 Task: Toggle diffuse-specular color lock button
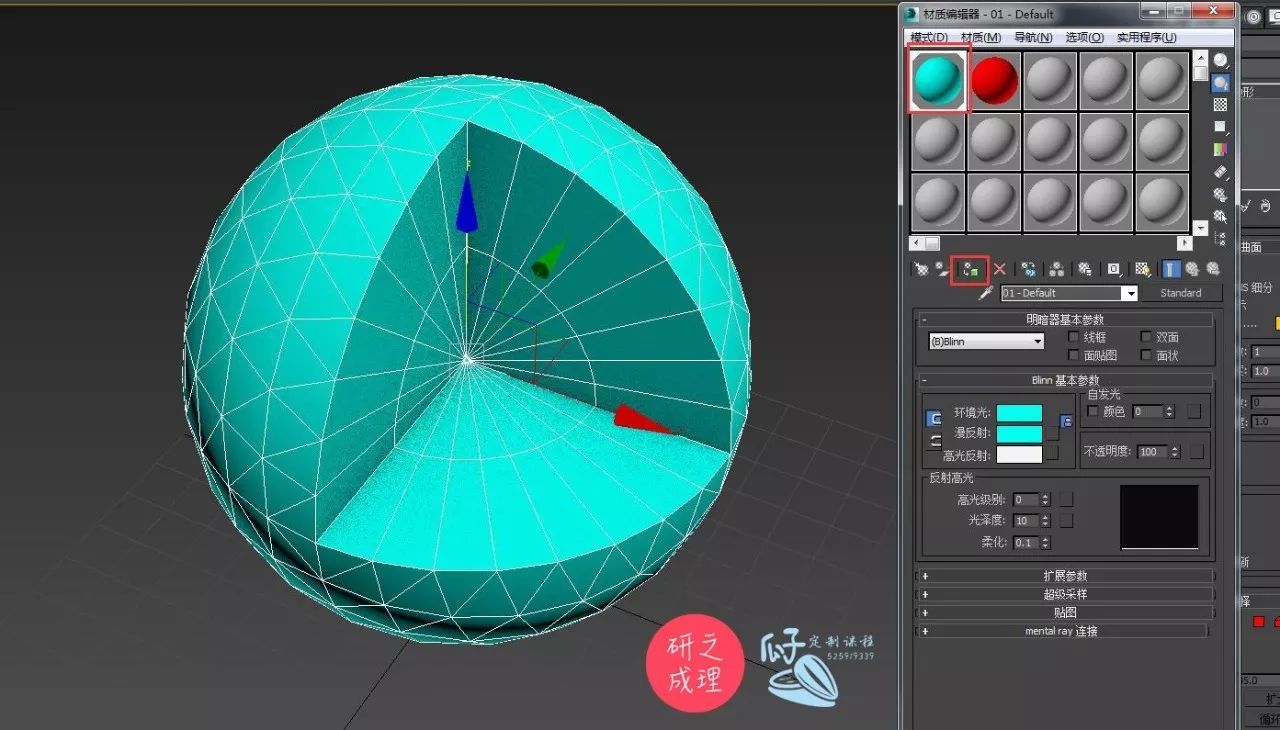[x=935, y=441]
